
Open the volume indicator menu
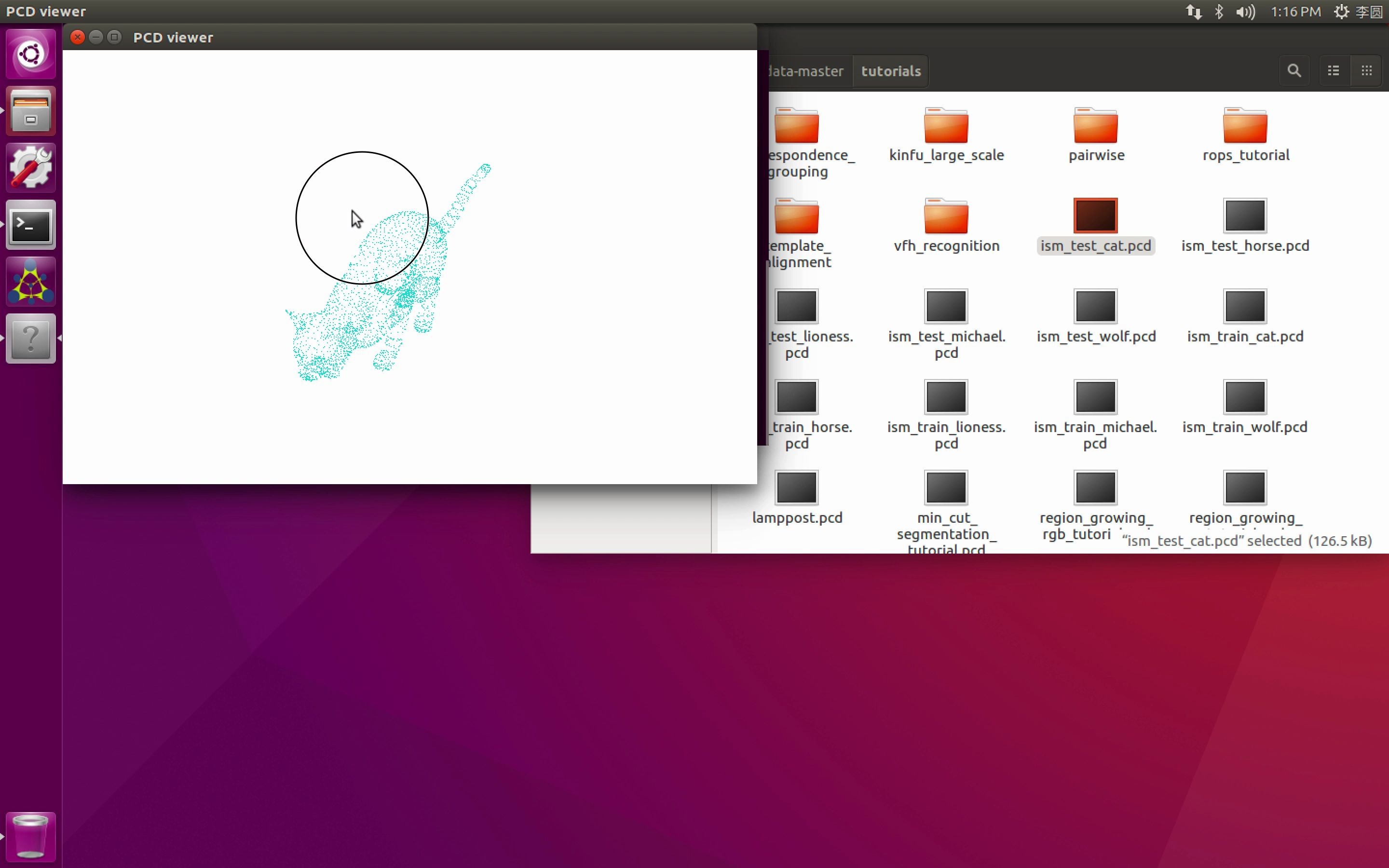click(1245, 12)
